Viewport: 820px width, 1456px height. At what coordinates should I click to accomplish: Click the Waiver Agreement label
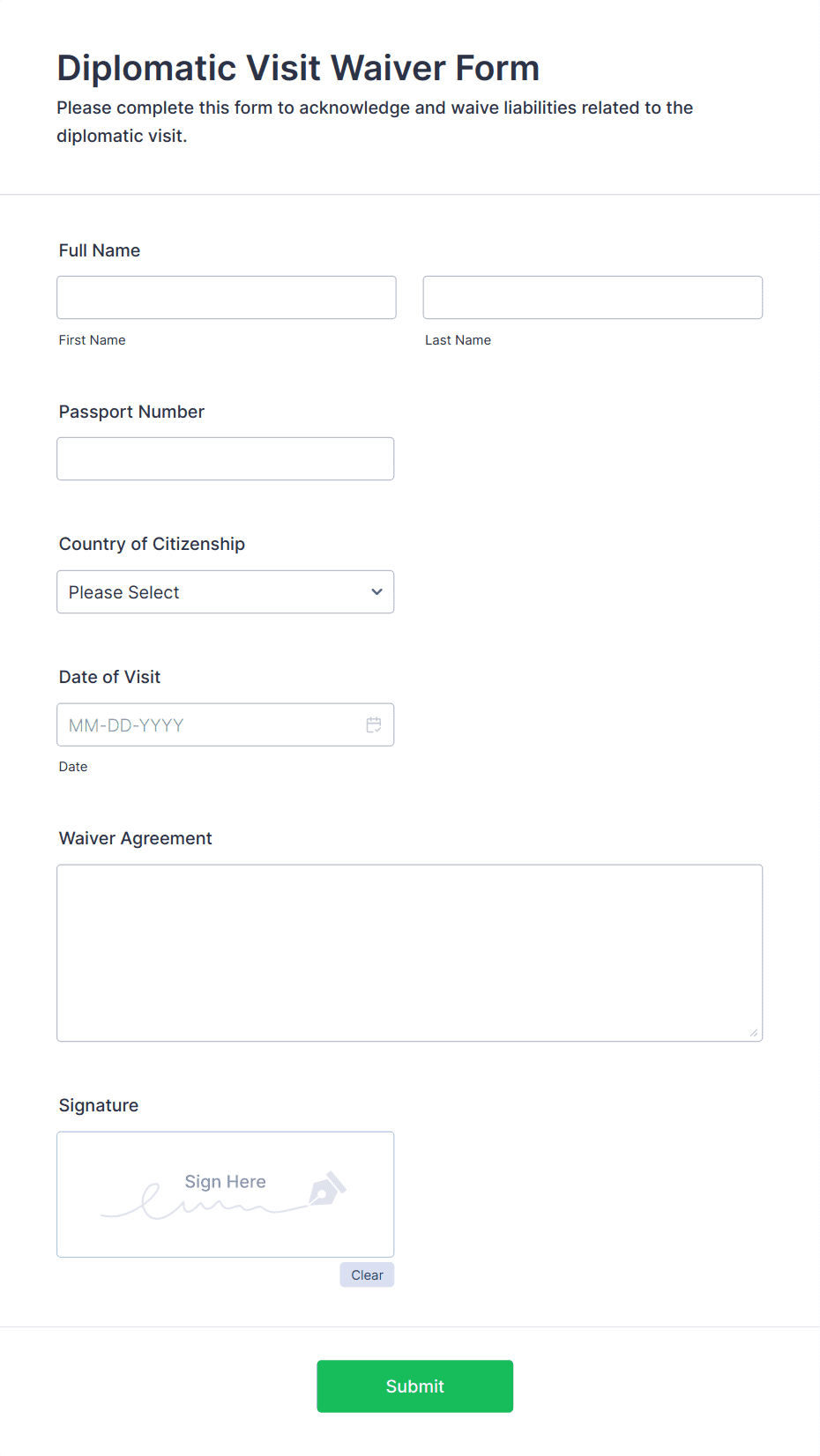click(x=136, y=838)
